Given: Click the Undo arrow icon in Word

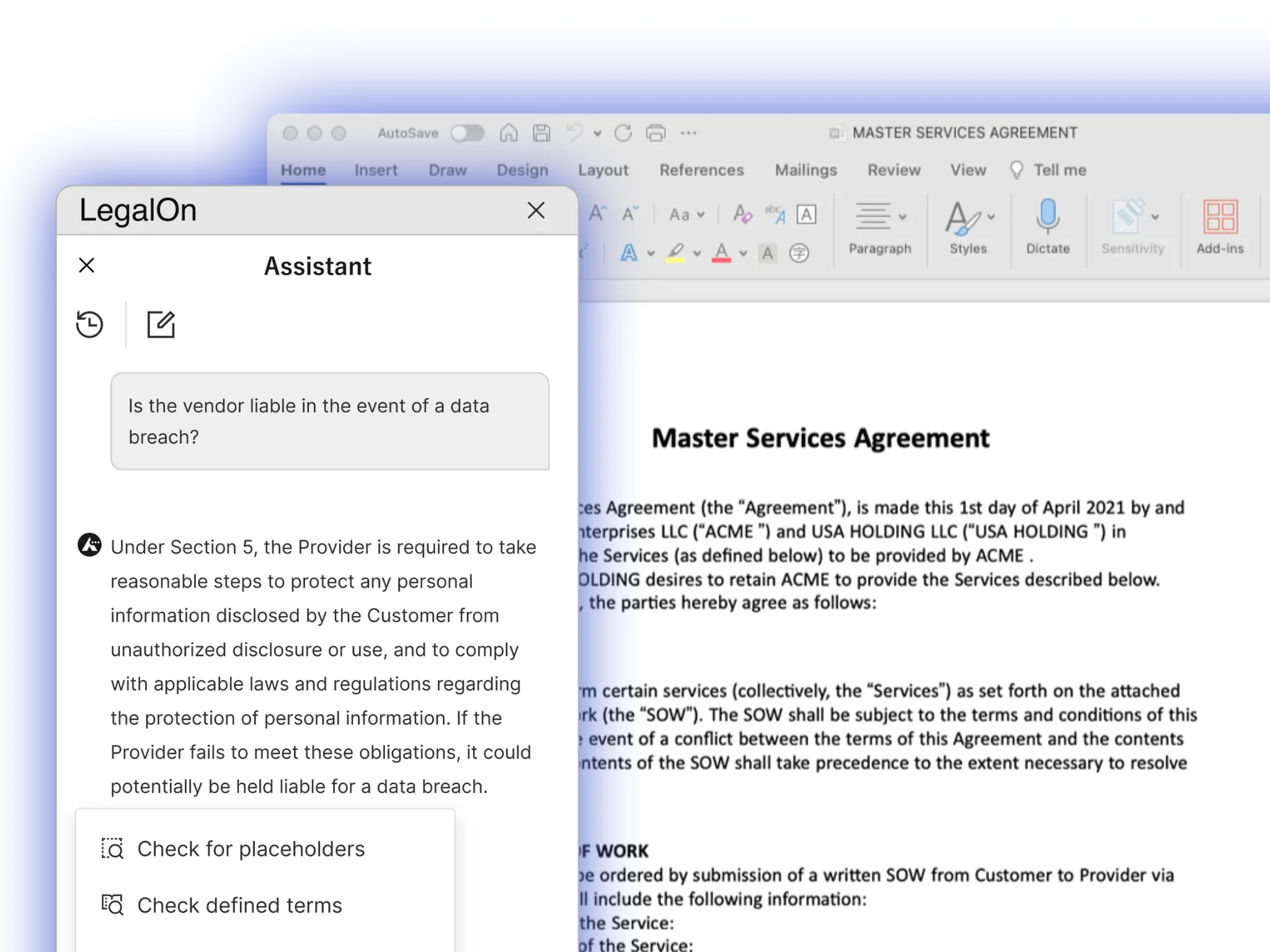Looking at the screenshot, I should click(x=575, y=133).
